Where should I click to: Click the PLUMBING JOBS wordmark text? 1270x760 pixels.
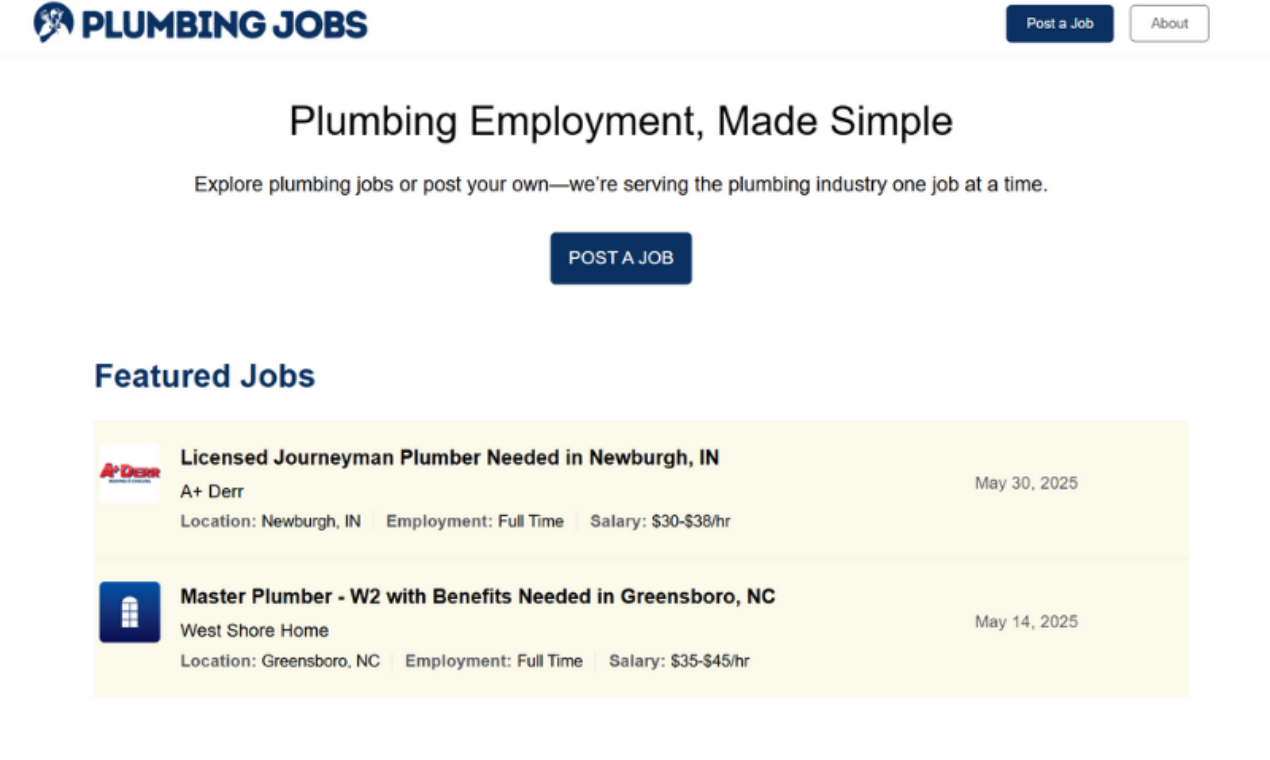pyautogui.click(x=225, y=23)
